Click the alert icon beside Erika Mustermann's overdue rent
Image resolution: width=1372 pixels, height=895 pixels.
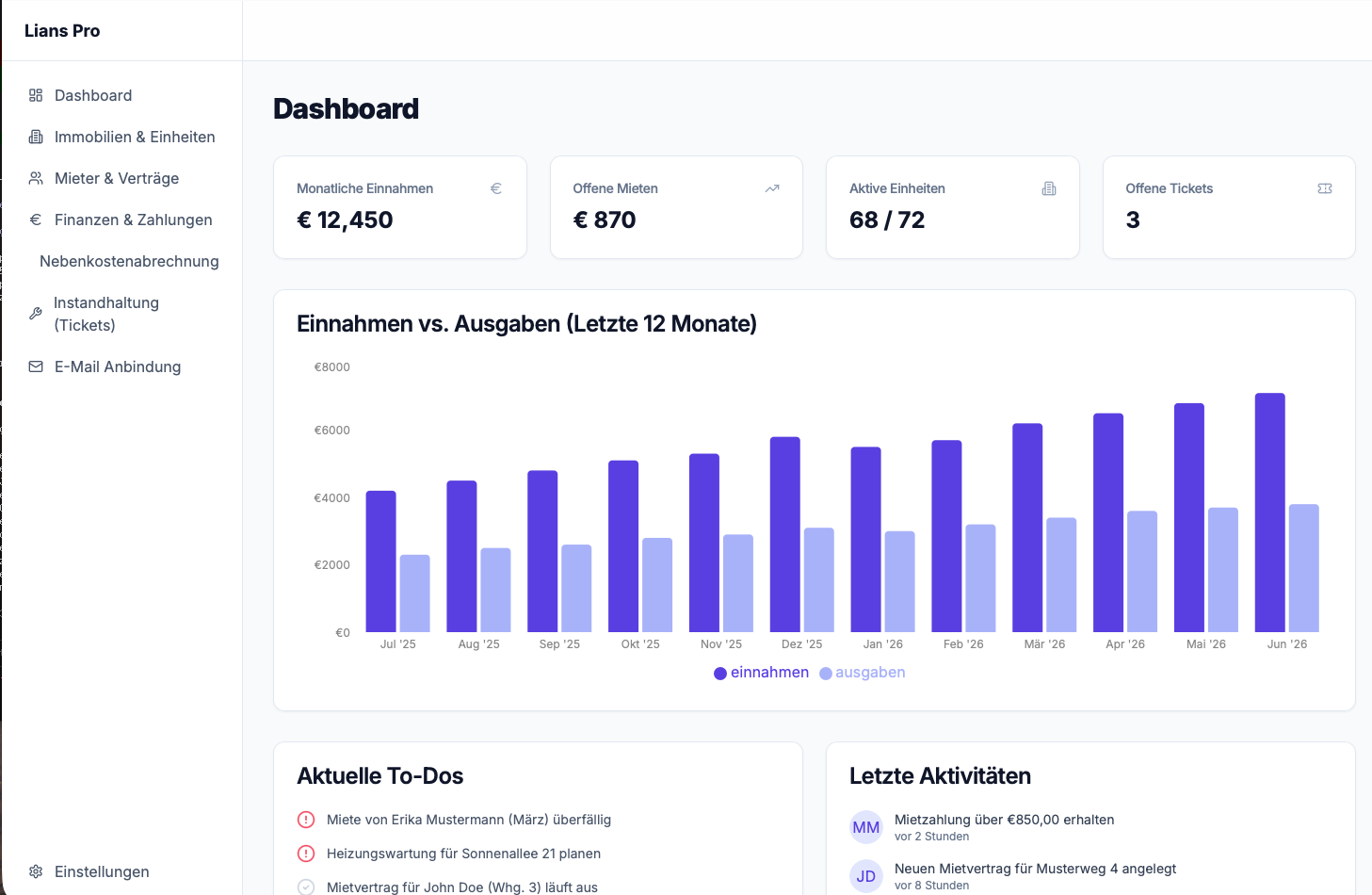click(x=305, y=820)
